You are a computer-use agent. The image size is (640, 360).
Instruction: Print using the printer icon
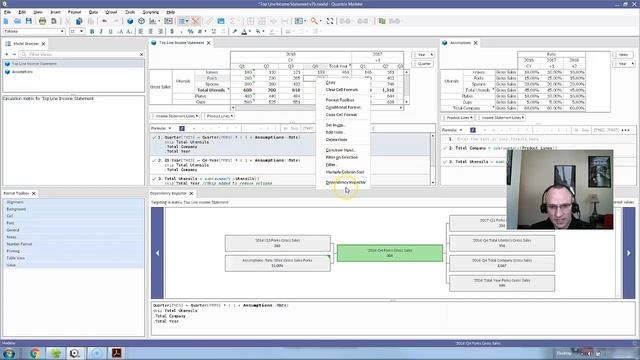(42, 21)
